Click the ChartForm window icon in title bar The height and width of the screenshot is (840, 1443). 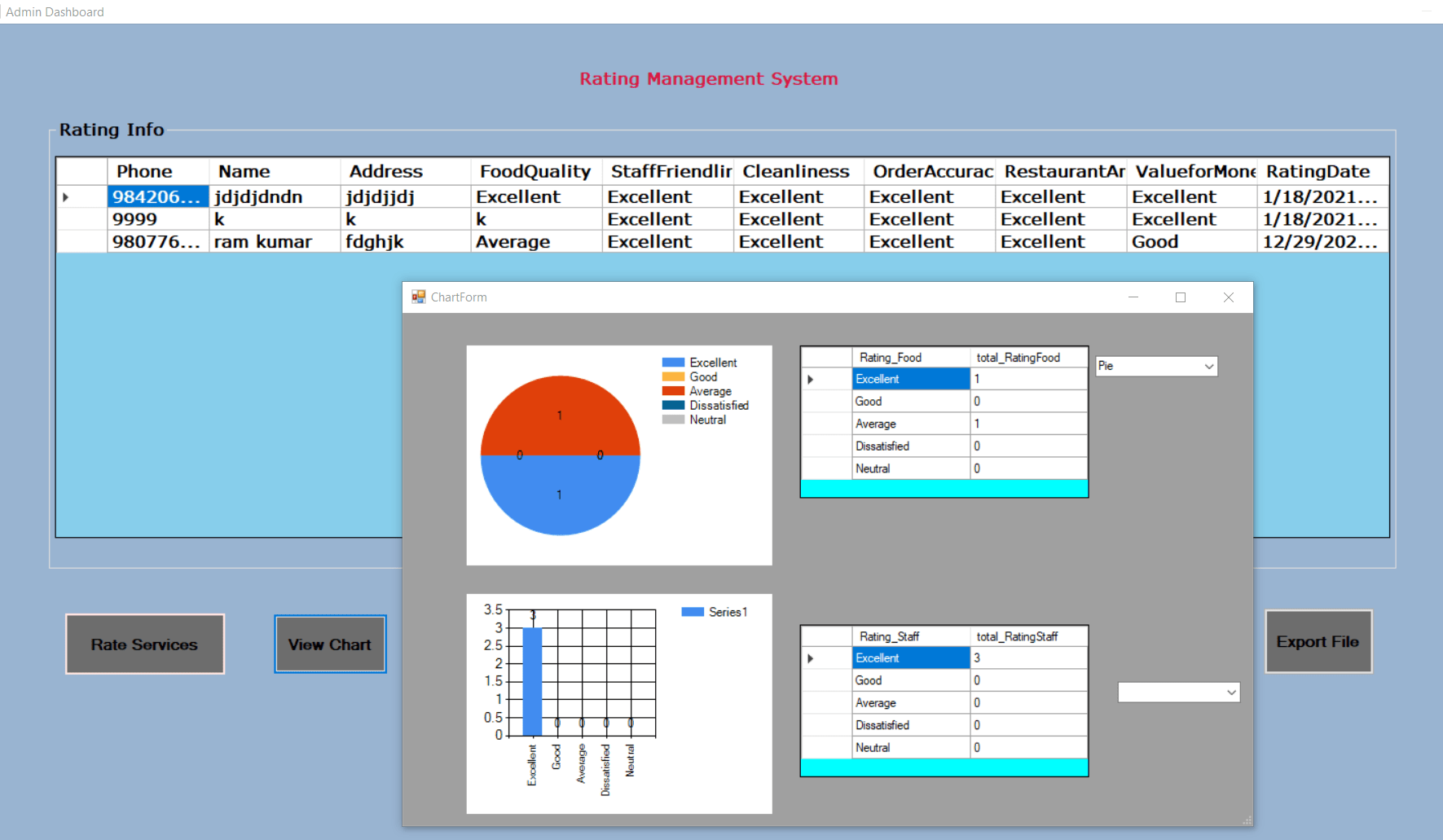pos(419,297)
